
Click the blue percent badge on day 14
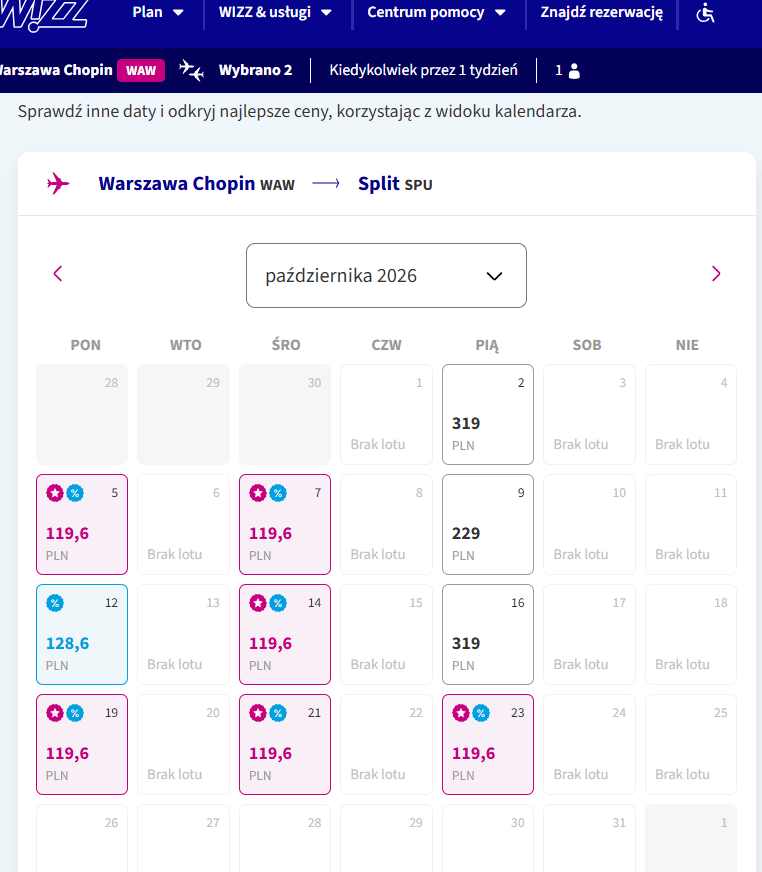(278, 603)
